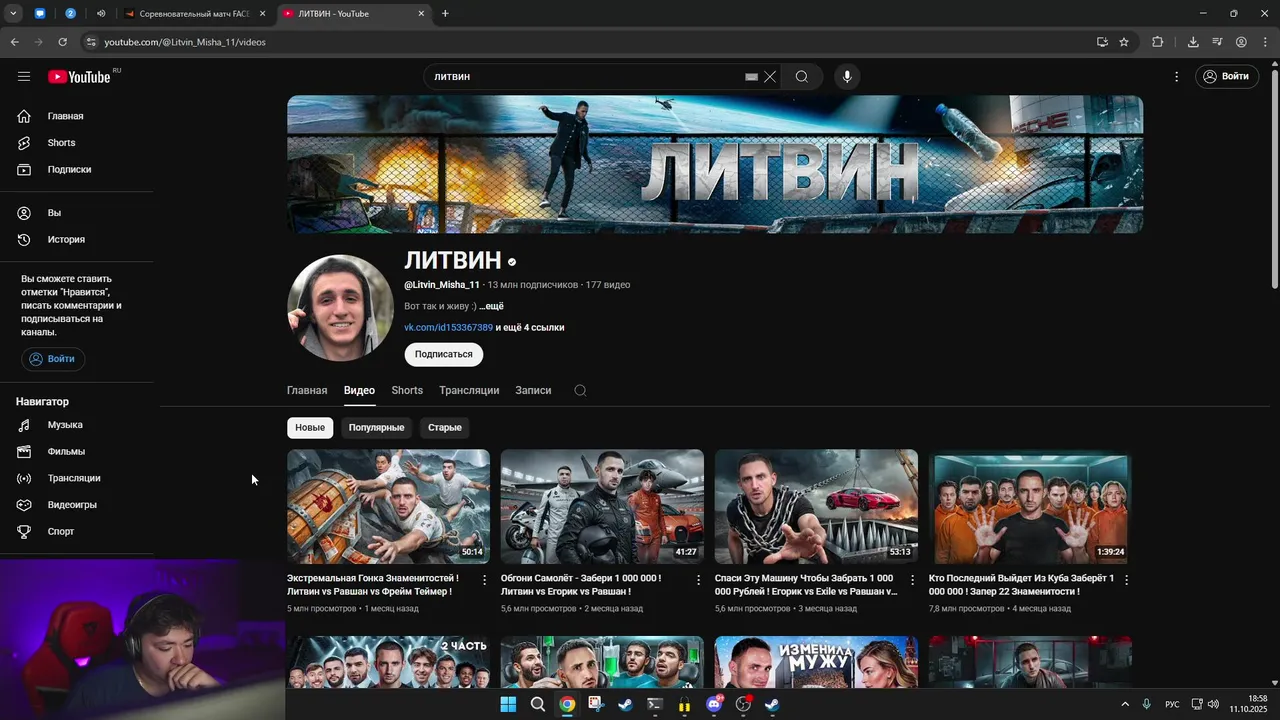The image size is (1280, 720).
Task: Filter videos by Старые chip
Action: point(445,428)
